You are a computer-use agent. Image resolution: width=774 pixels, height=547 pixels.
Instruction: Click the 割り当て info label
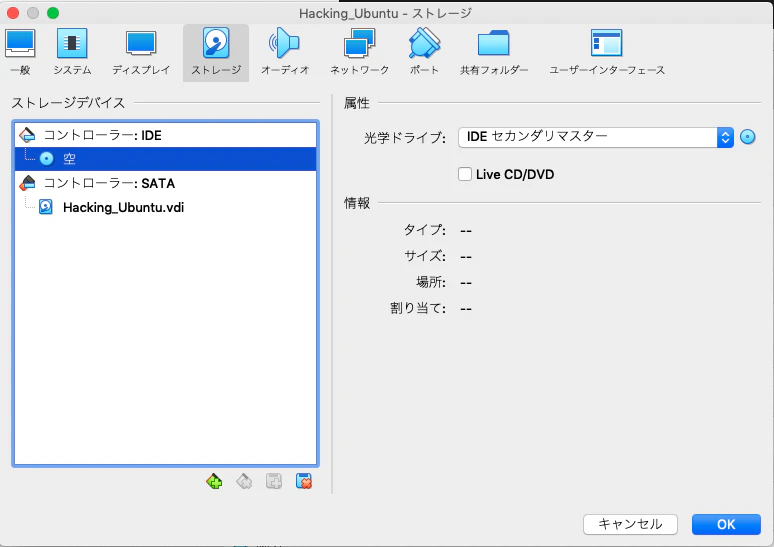click(x=418, y=308)
